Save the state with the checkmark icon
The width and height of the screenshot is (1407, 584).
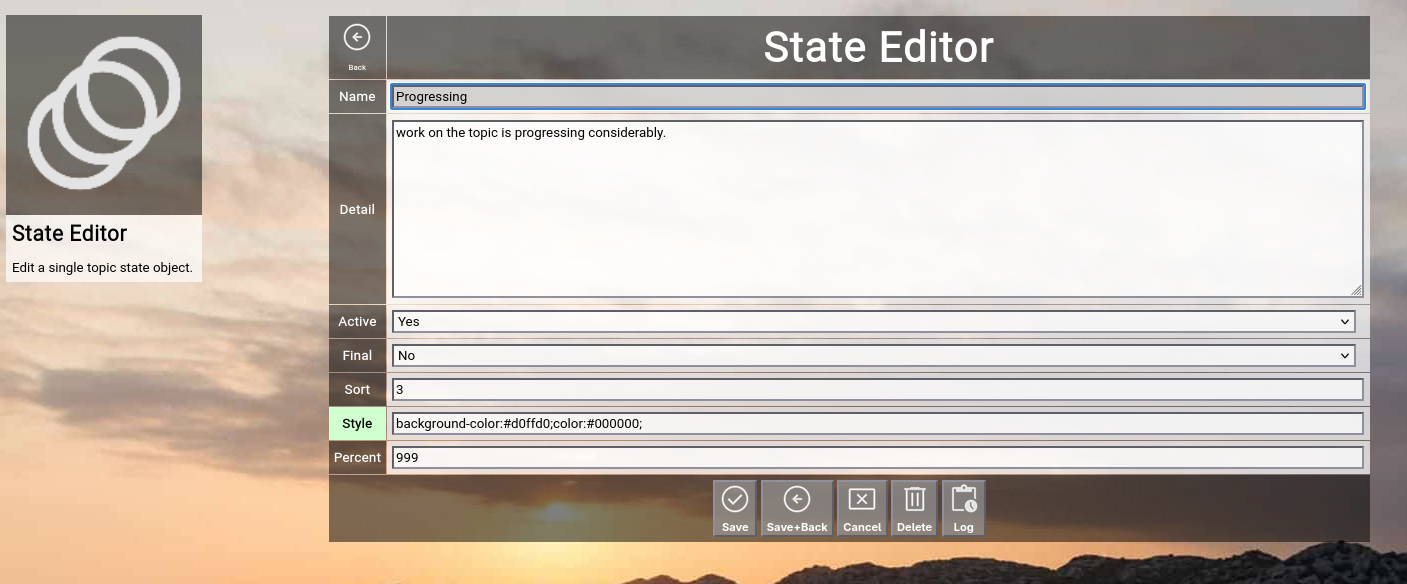pos(735,499)
